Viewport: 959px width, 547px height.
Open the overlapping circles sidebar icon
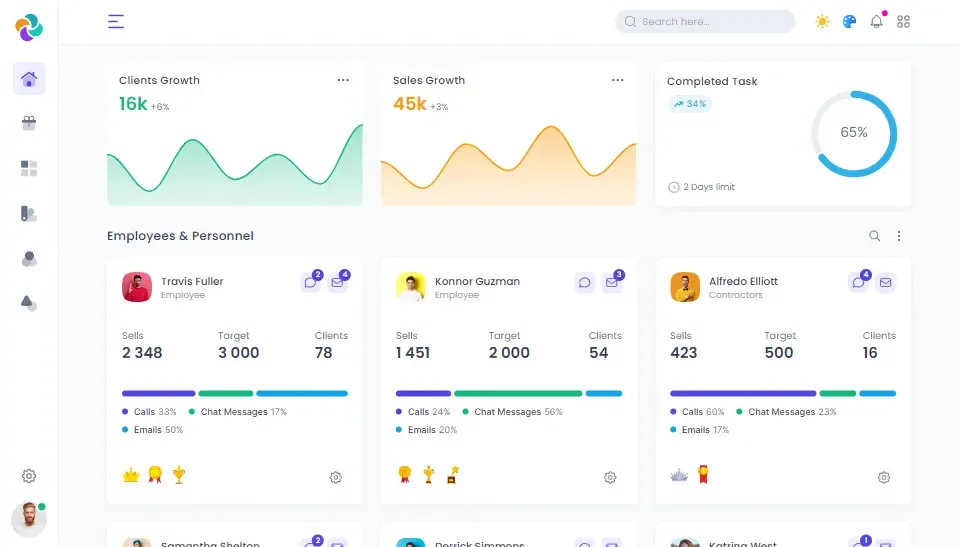29,259
